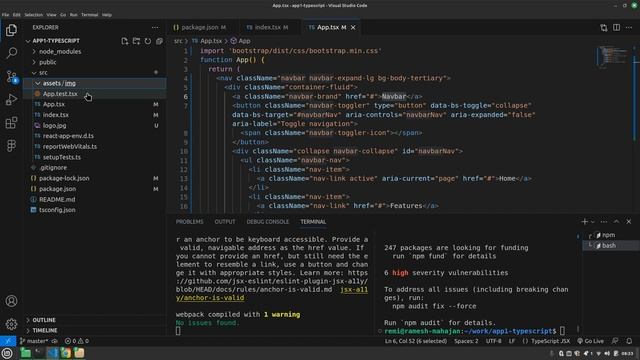The width and height of the screenshot is (640, 360).
Task: Click Go Live in the status bar
Action: point(591,341)
